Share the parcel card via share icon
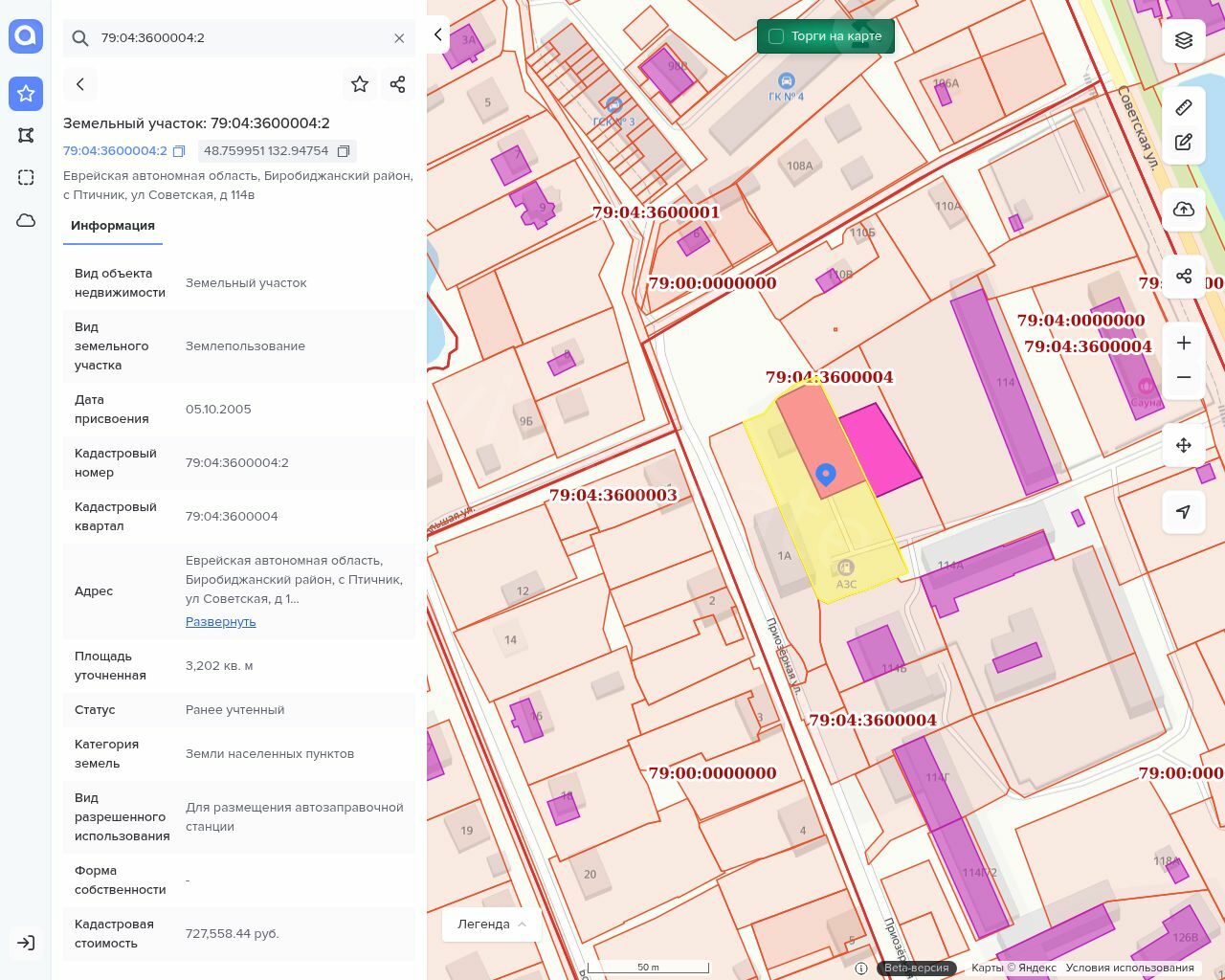 pos(398,84)
